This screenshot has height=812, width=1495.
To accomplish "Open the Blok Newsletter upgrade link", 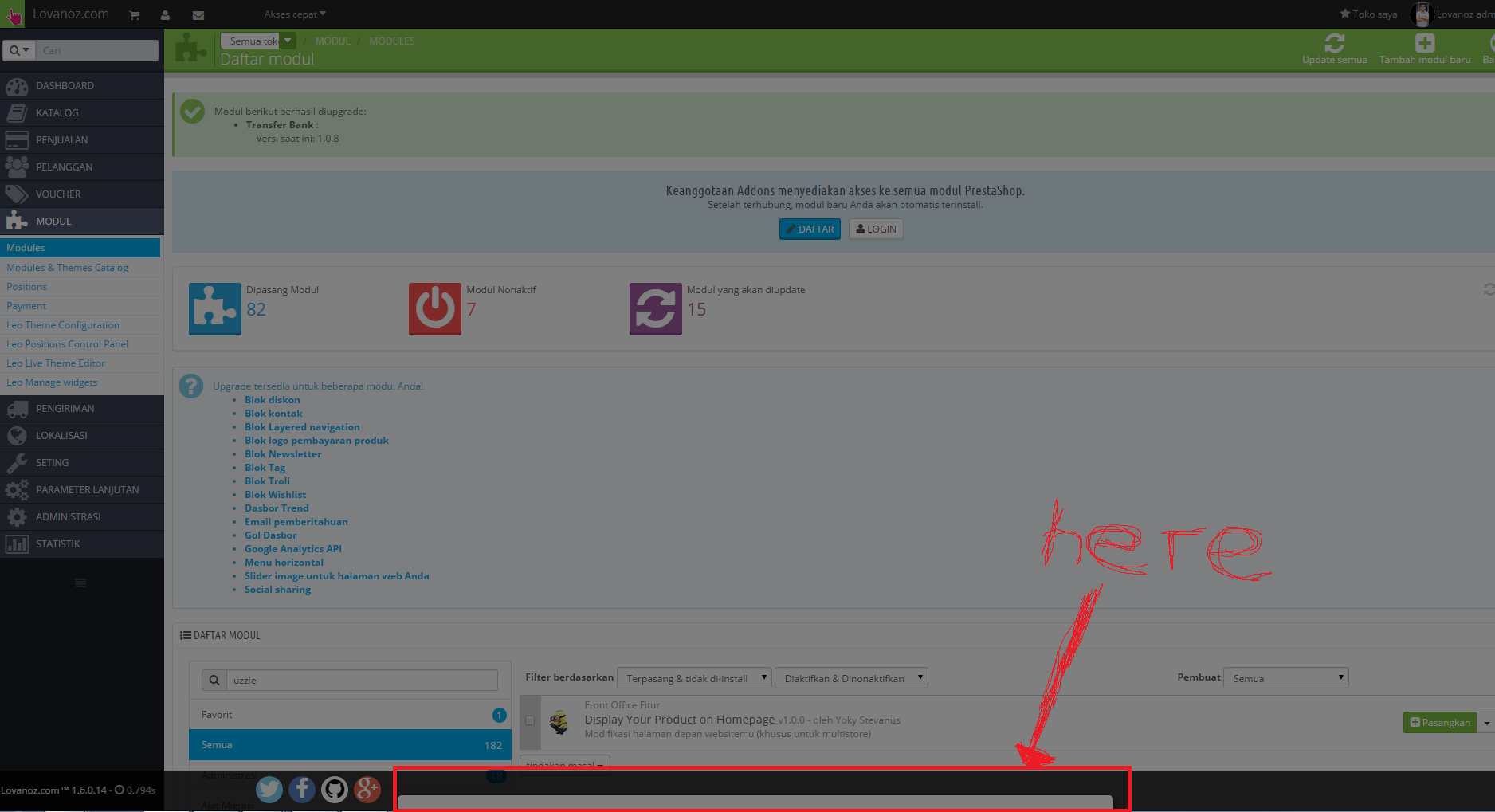I will coord(283,454).
